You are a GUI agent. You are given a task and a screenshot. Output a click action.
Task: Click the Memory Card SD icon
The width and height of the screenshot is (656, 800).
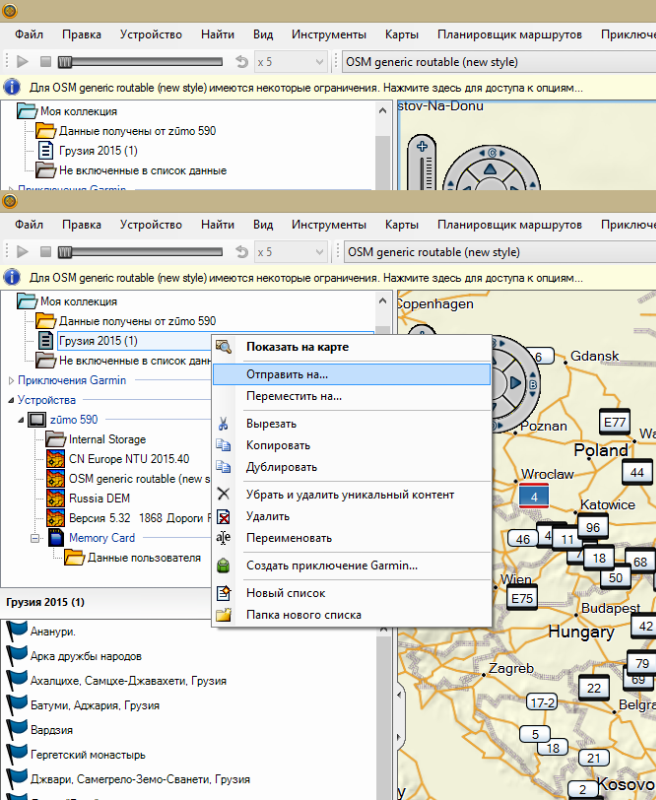point(56,538)
